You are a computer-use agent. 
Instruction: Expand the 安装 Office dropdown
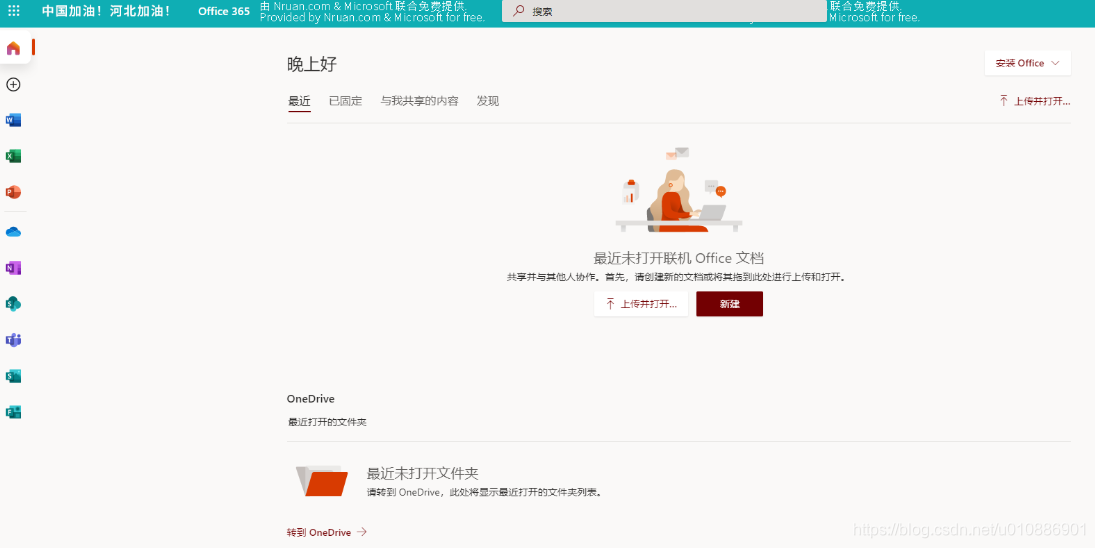1027,63
